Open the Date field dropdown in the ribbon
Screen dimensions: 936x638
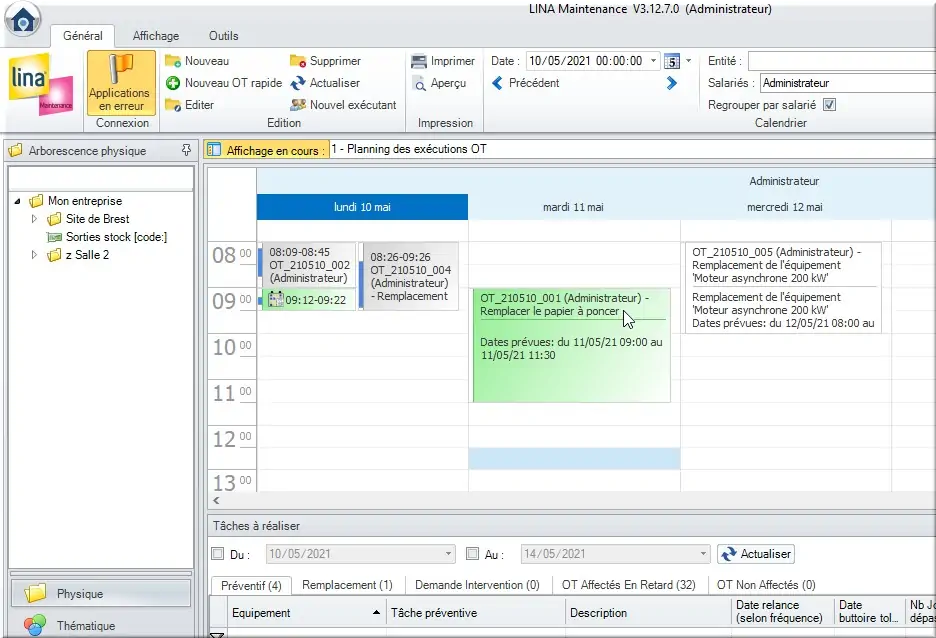tap(653, 61)
